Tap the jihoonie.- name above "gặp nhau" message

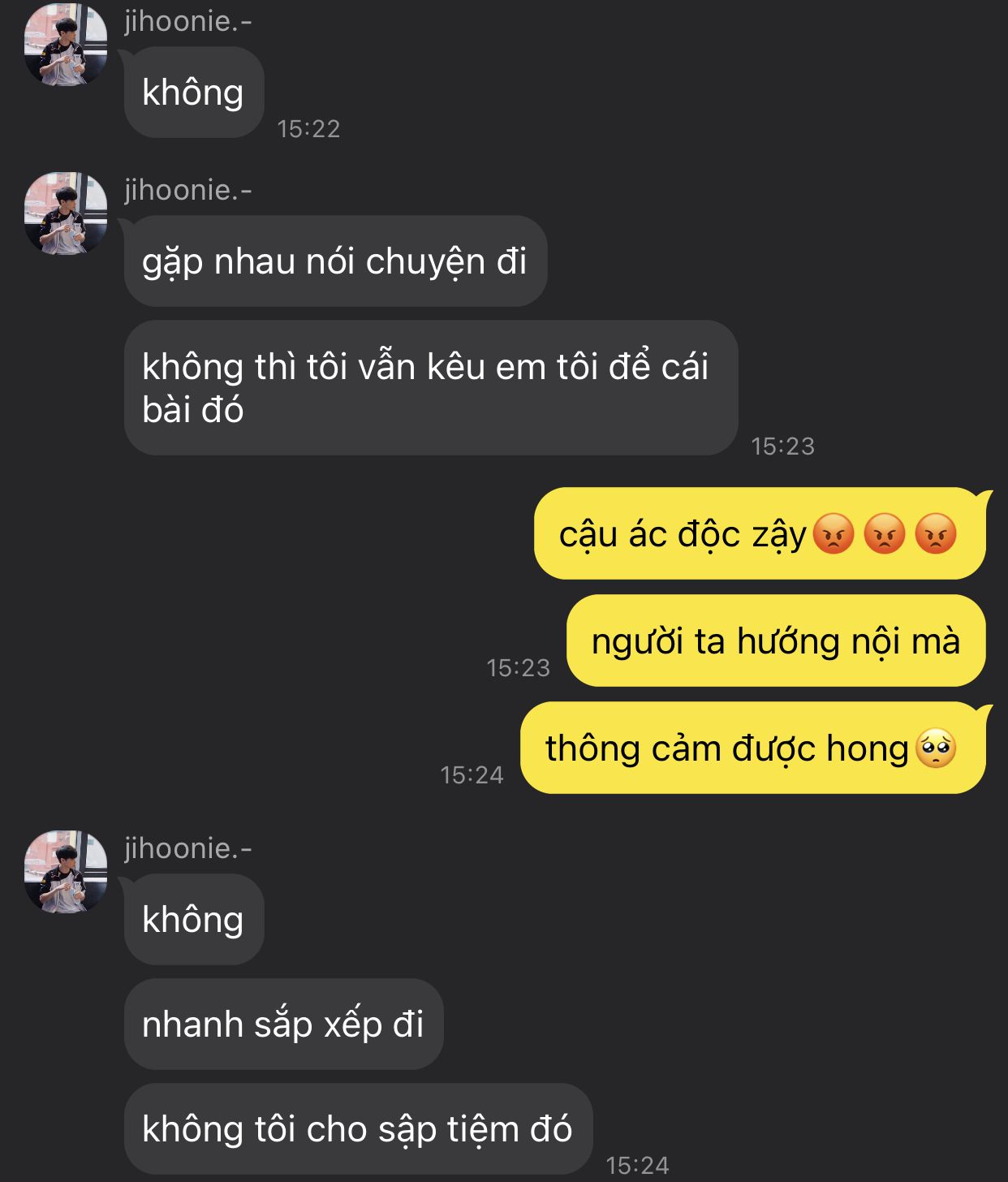pos(188,190)
